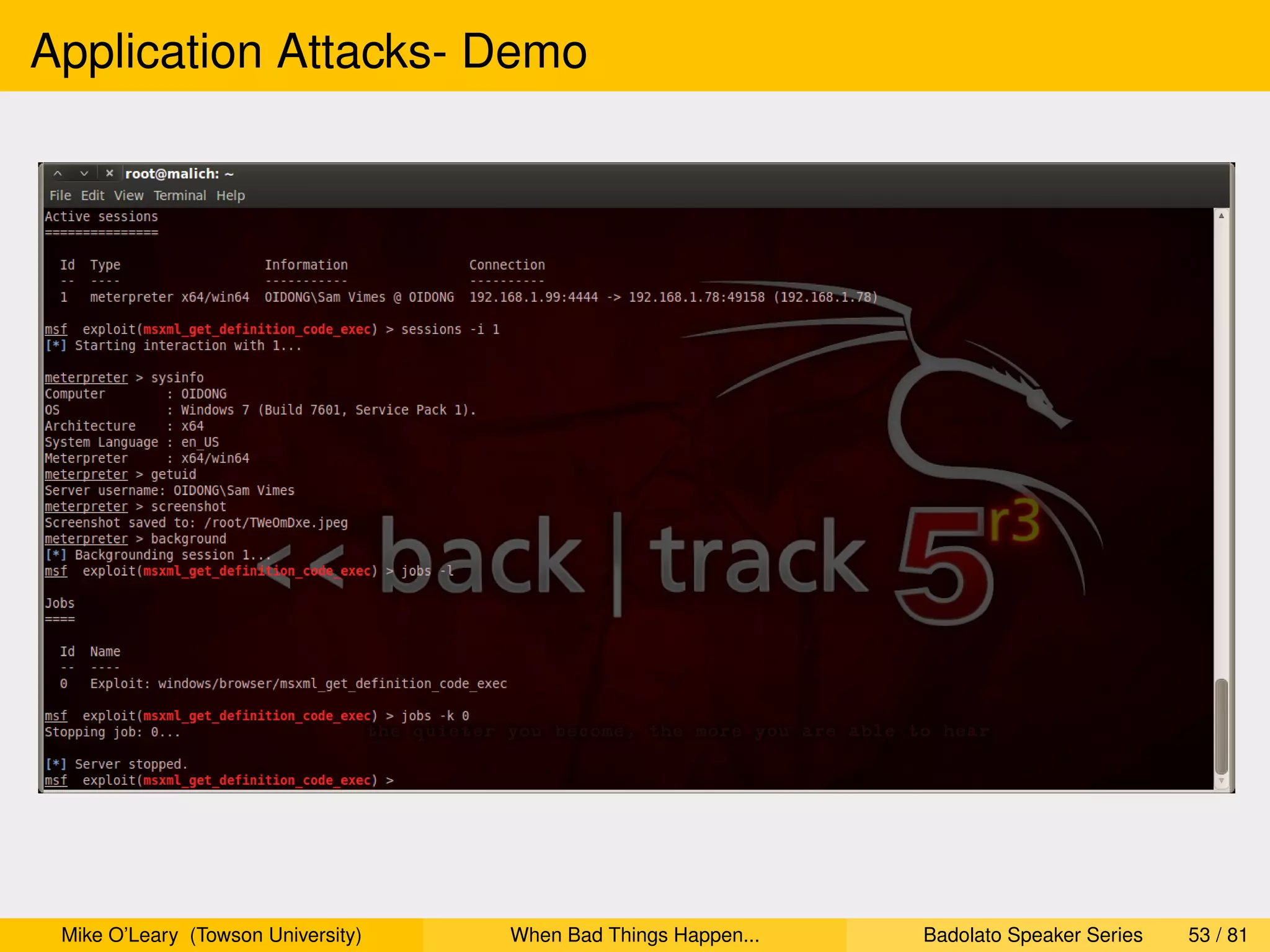
Task: Open the Edit menu in terminal
Action: (92, 196)
